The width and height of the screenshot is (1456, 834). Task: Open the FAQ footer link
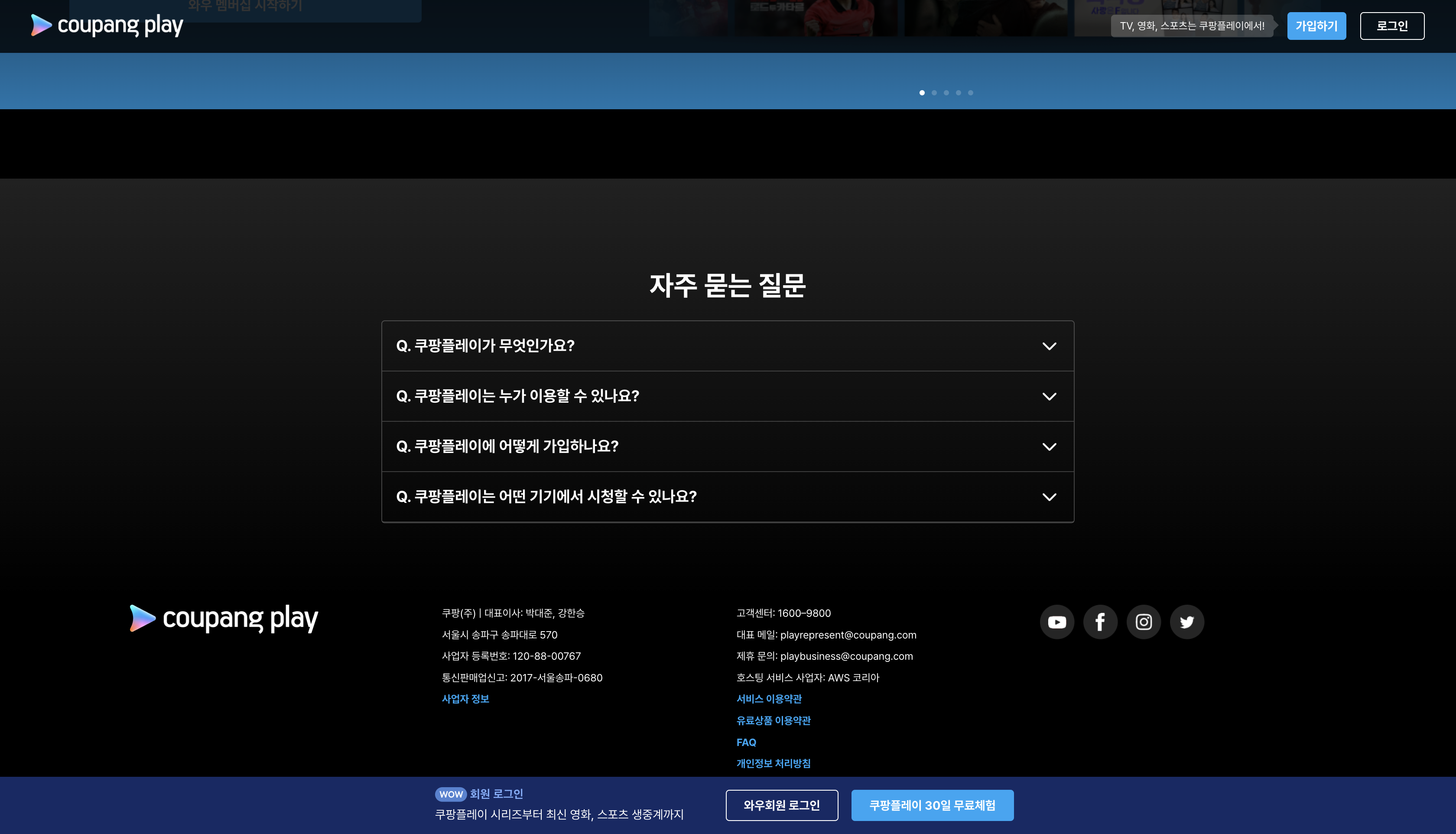[x=746, y=743]
